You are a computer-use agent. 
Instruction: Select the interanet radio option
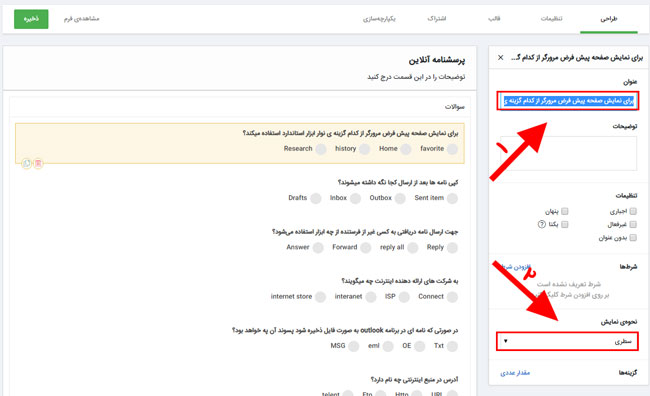tap(371, 297)
